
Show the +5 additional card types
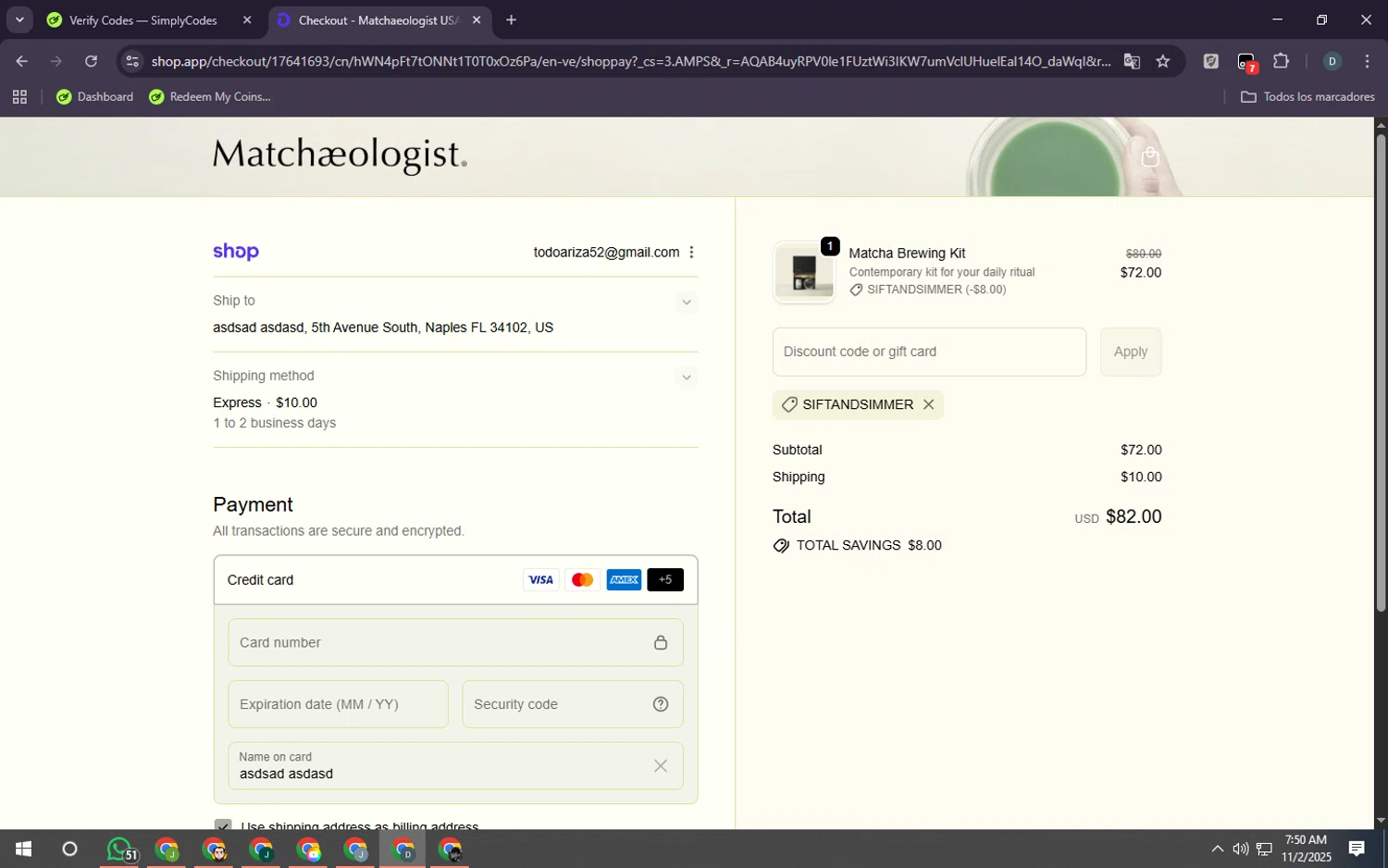(665, 580)
